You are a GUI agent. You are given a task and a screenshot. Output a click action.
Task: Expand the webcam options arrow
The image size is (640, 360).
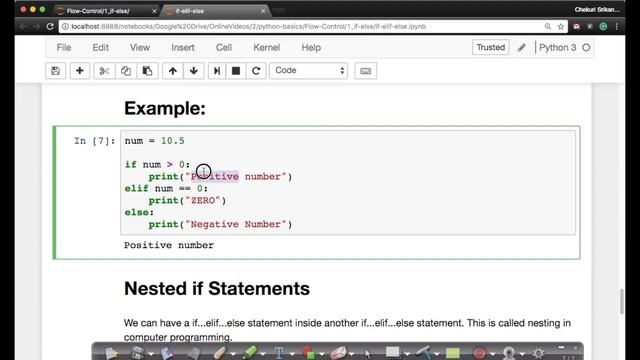pos(522,354)
